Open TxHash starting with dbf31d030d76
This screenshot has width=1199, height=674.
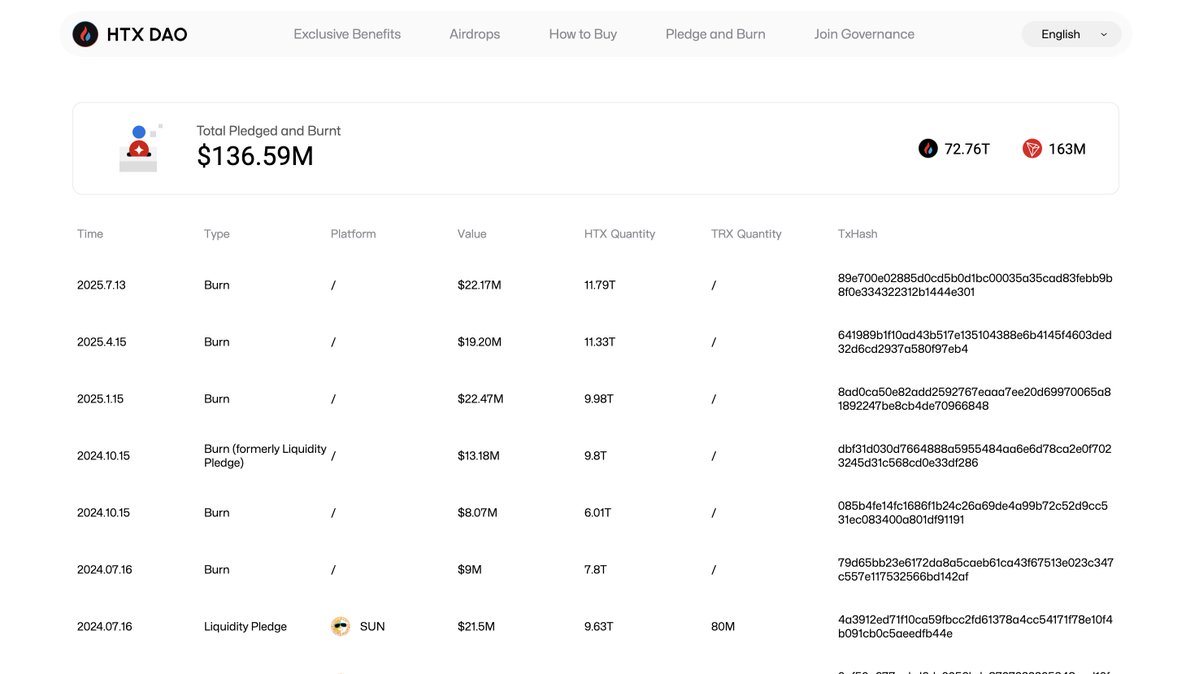coord(974,455)
